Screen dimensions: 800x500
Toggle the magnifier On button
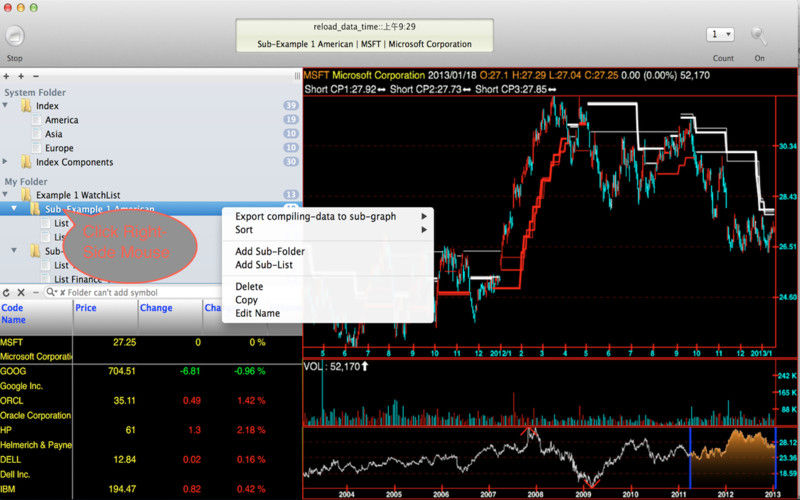pyautogui.click(x=759, y=36)
